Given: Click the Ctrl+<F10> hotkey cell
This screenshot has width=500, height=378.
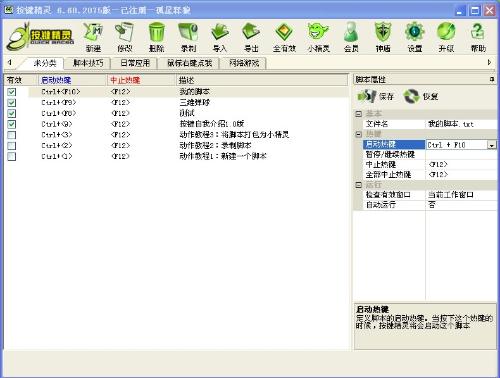Looking at the screenshot, I should pyautogui.click(x=61, y=92).
